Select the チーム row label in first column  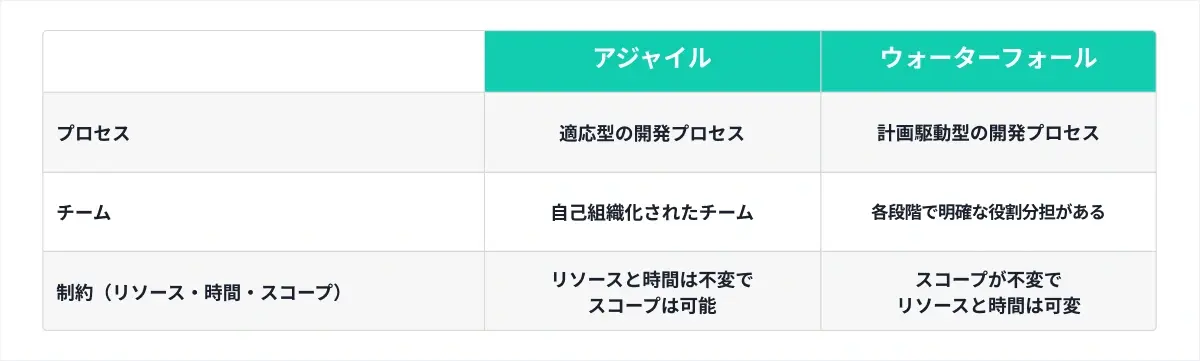pos(84,213)
